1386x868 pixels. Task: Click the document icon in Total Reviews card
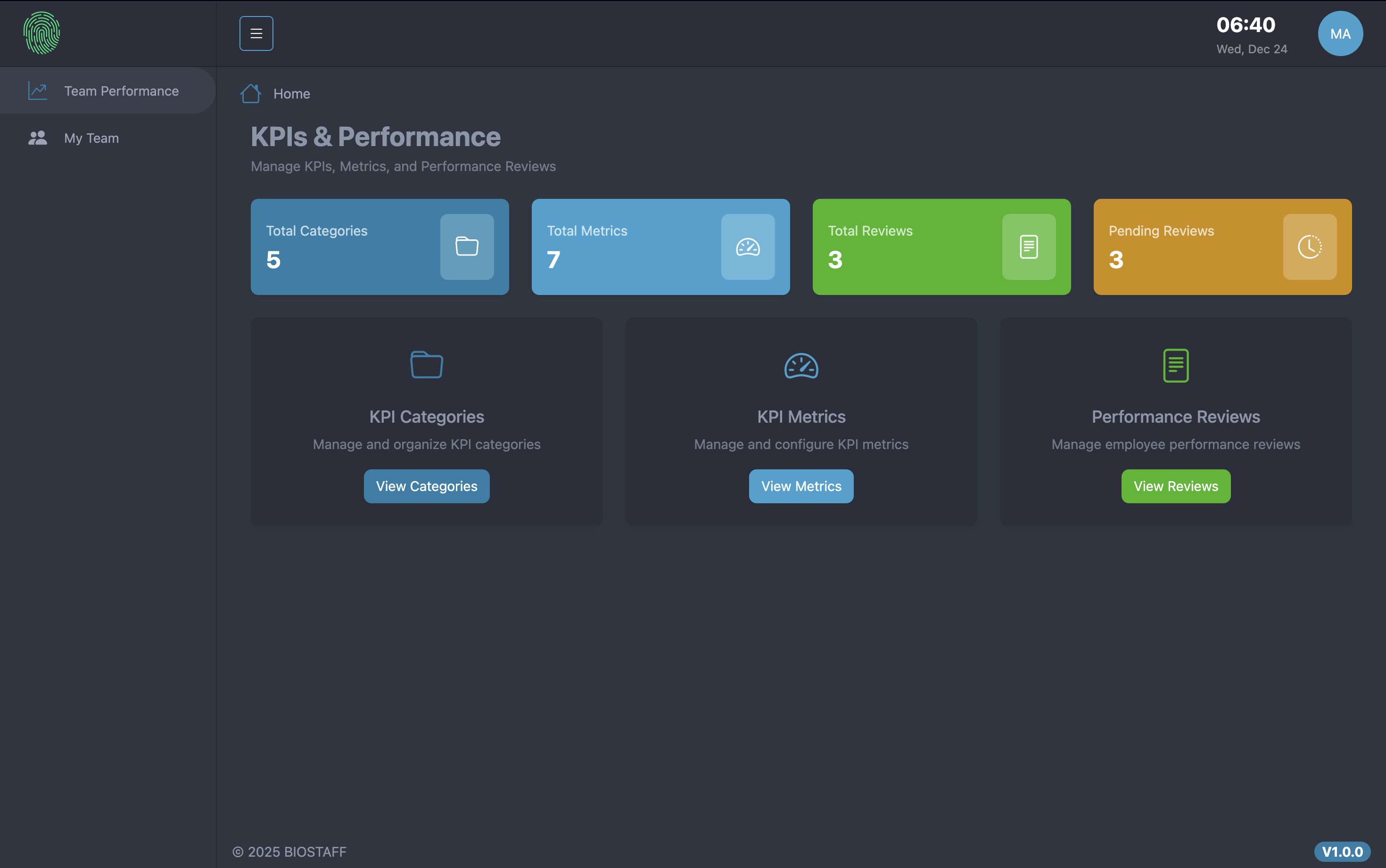coord(1028,247)
